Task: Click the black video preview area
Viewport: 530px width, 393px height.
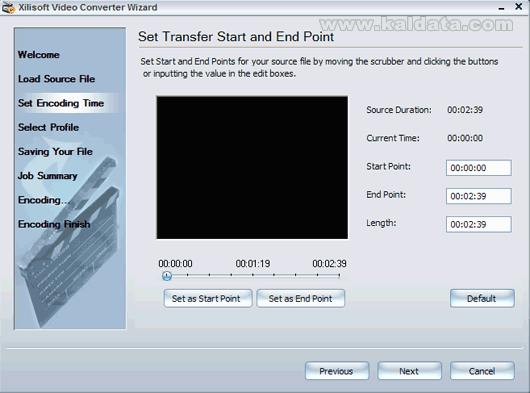Action: (x=252, y=168)
